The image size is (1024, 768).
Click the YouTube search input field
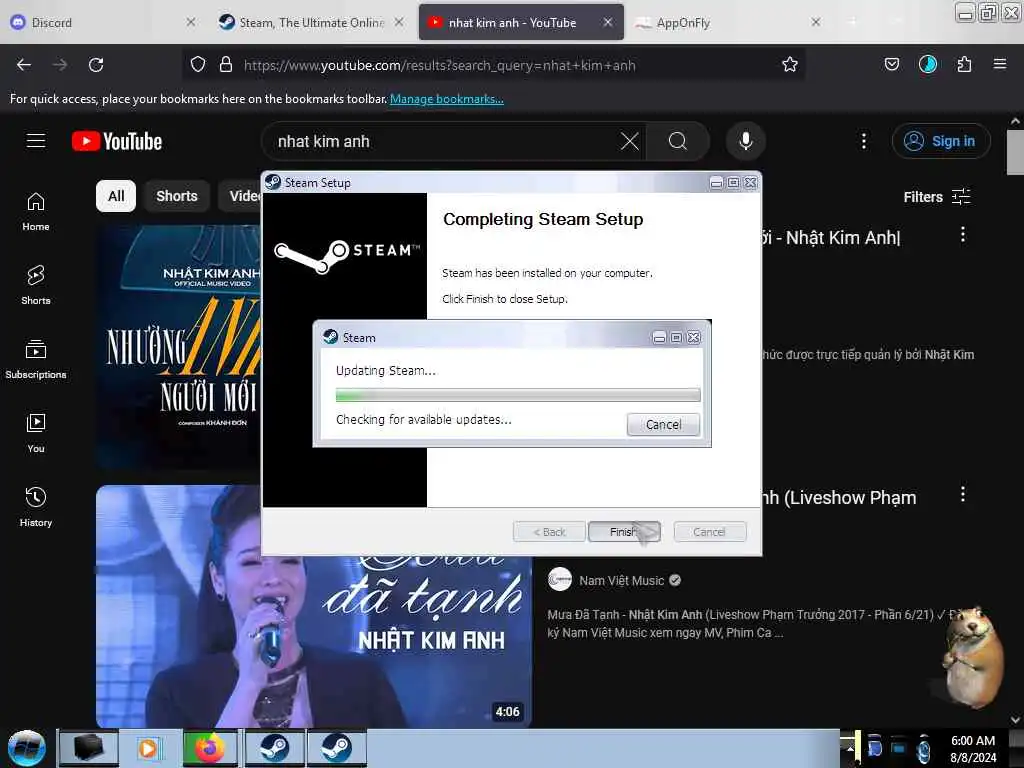pos(444,141)
